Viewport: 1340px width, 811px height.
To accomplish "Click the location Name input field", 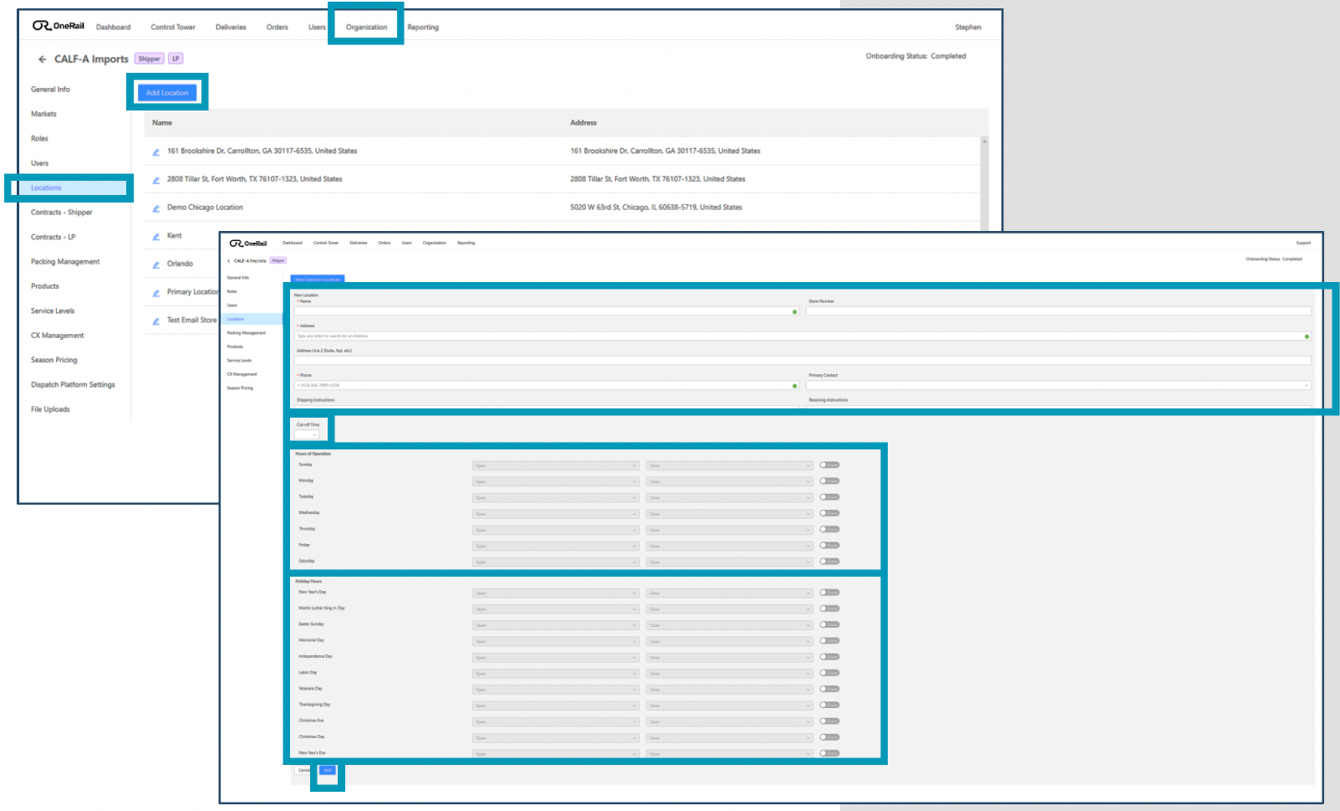I will tap(546, 312).
